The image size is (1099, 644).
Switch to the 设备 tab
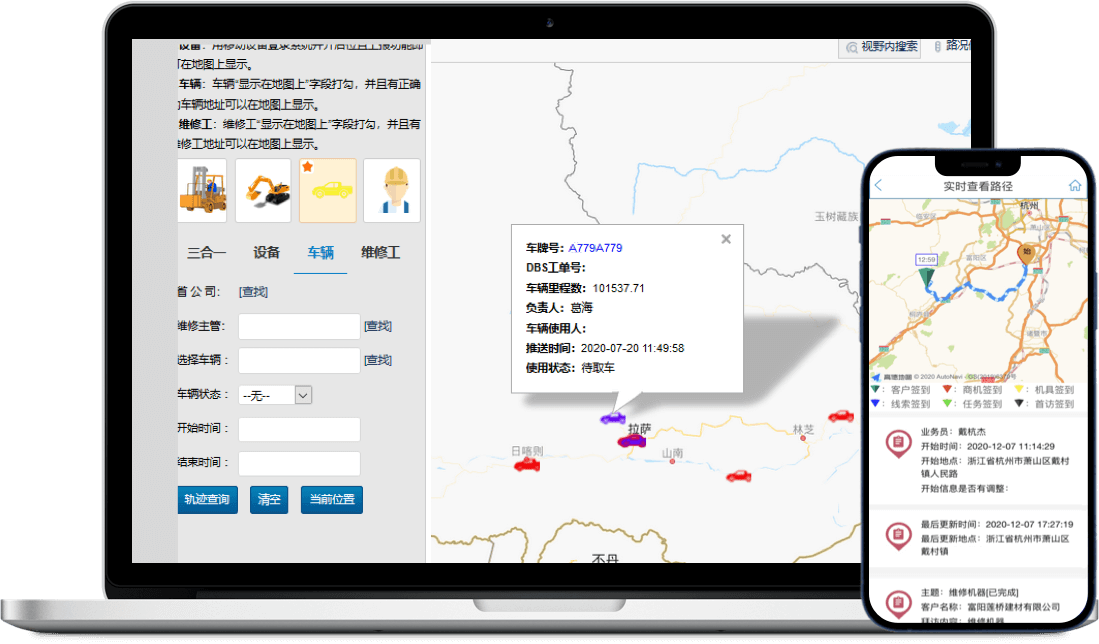point(266,253)
